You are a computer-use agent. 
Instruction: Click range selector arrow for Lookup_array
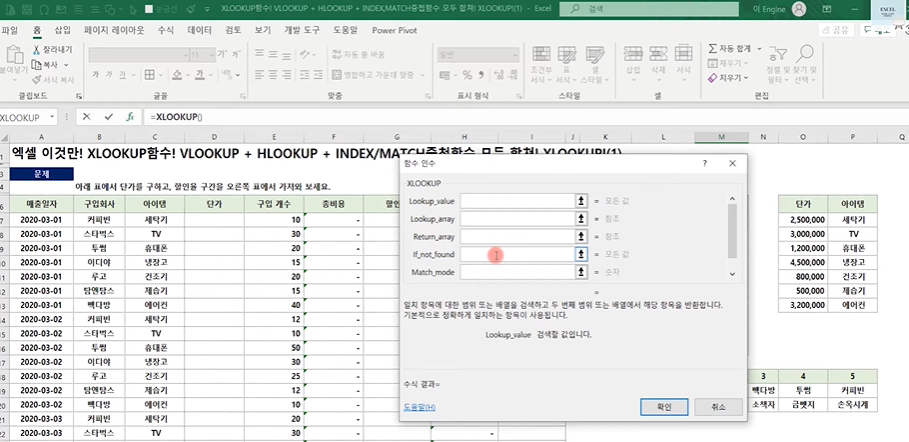click(581, 219)
